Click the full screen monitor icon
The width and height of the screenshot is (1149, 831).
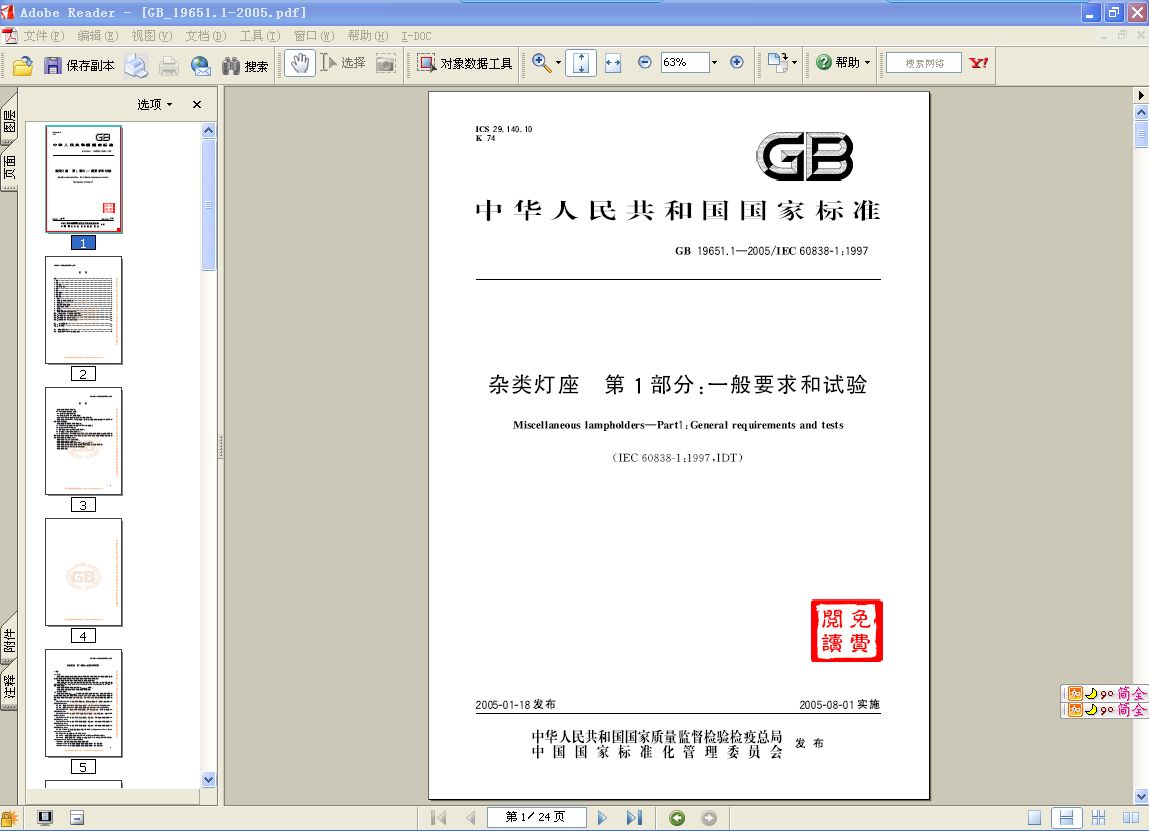pyautogui.click(x=45, y=817)
